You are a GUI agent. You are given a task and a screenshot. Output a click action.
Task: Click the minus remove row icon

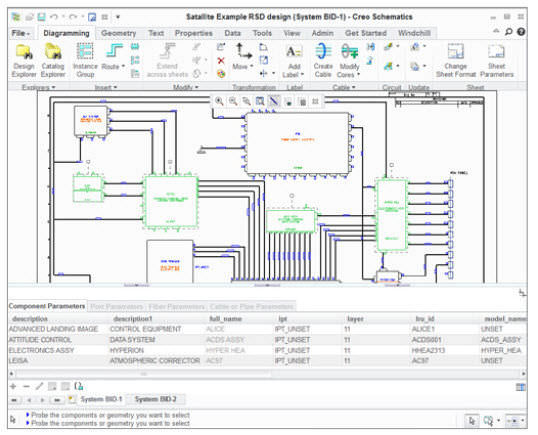(x=26, y=386)
